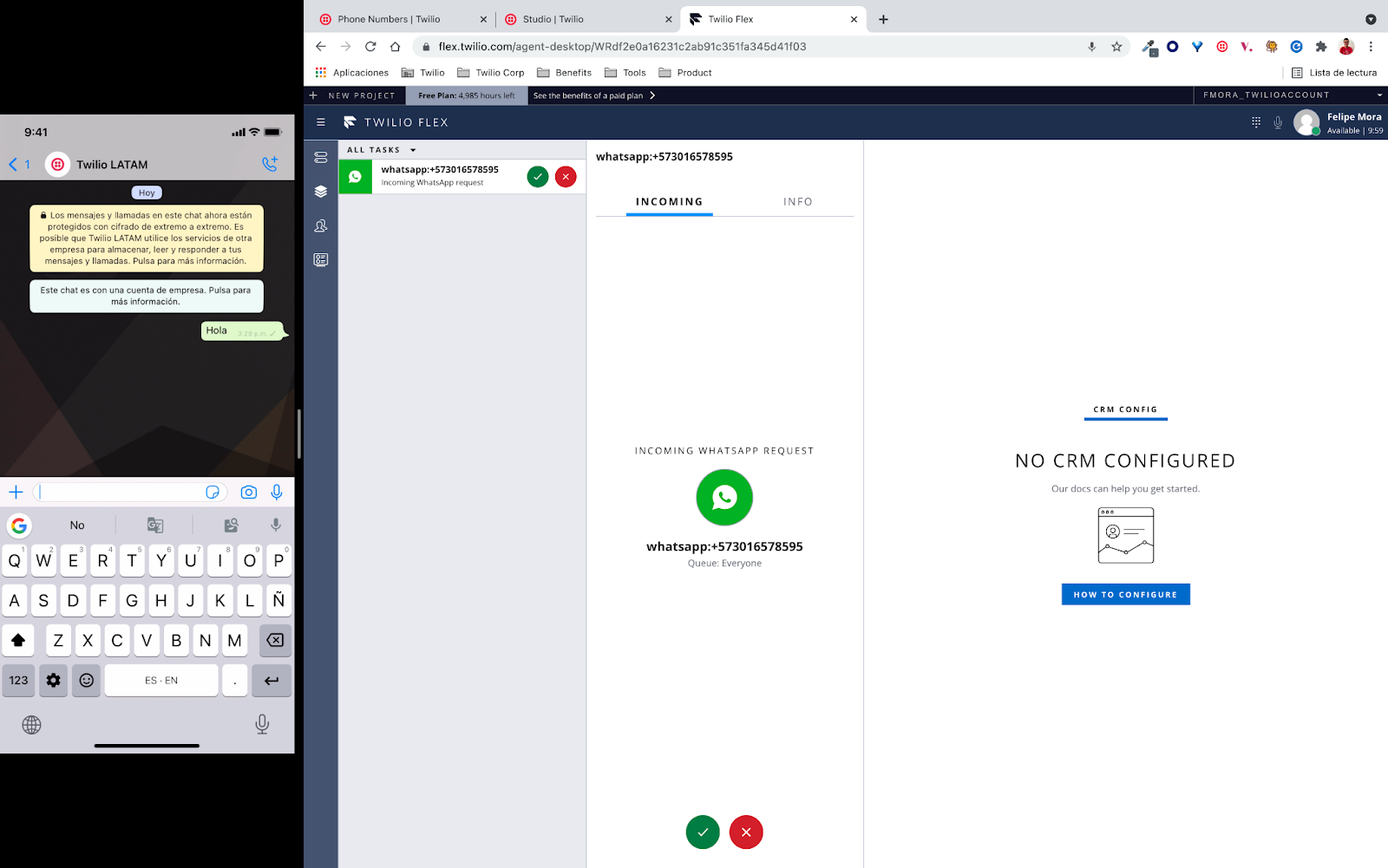Tap the emoji key on phone keyboard

(87, 681)
